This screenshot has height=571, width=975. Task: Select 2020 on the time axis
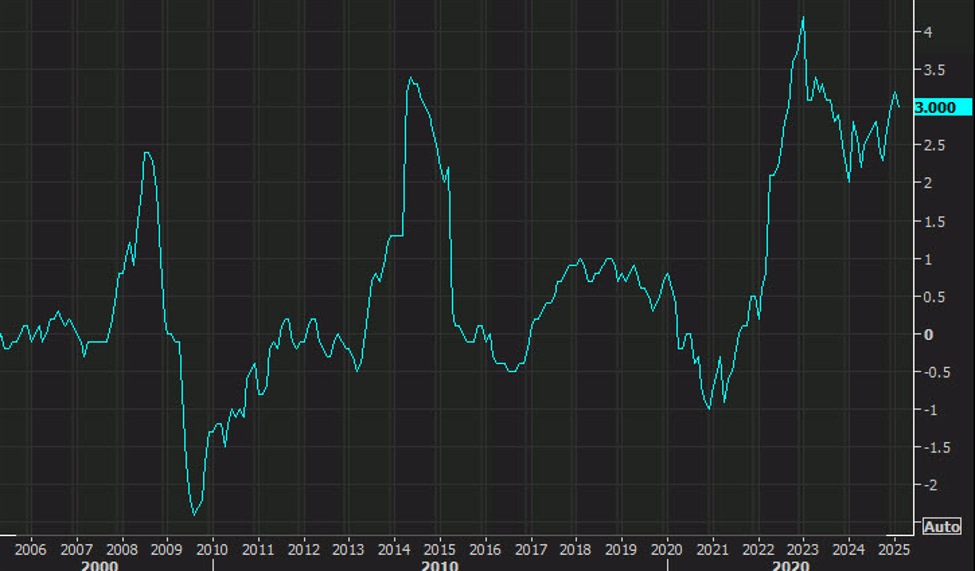click(667, 549)
